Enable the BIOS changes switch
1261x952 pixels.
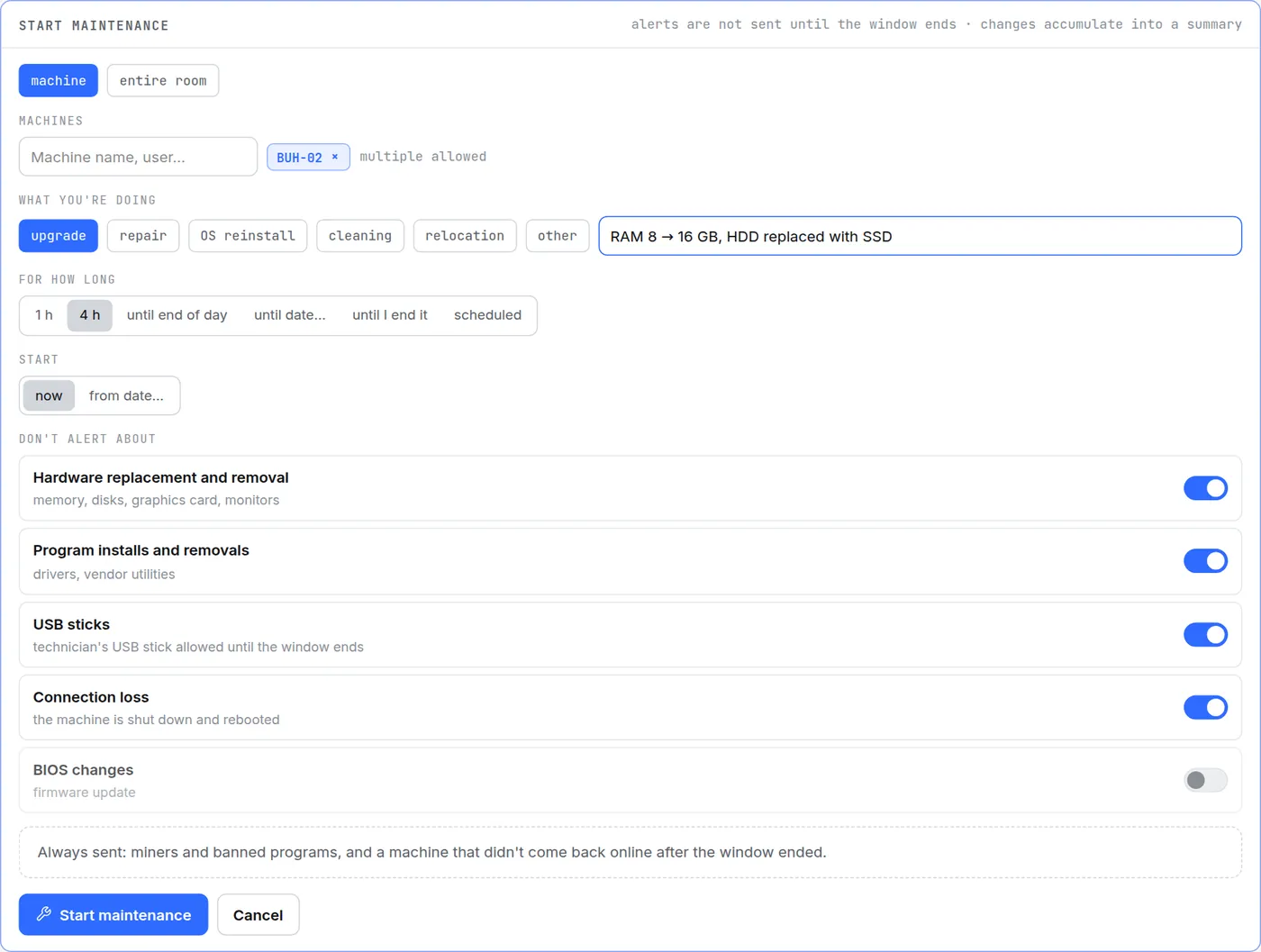1205,780
